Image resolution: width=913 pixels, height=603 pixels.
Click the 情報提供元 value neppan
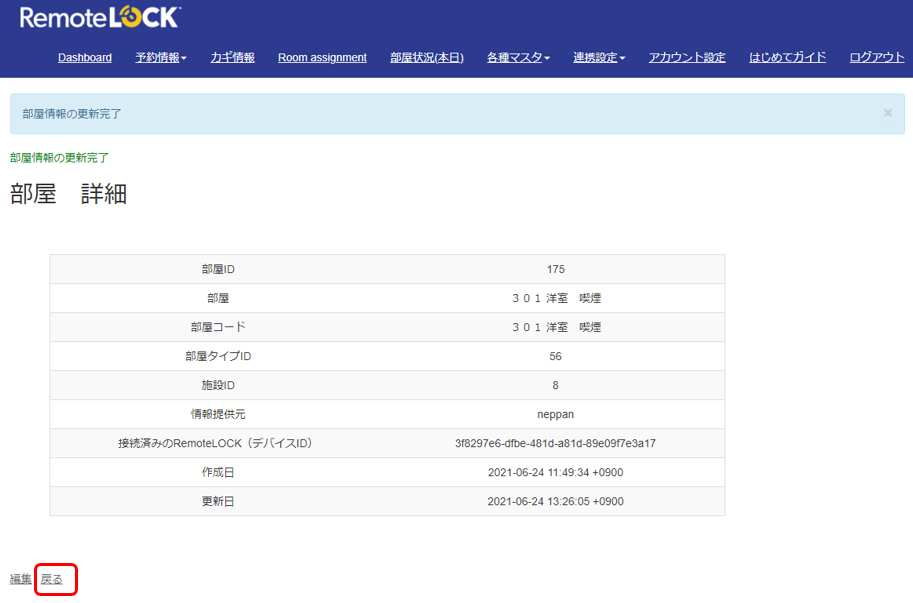pyautogui.click(x=555, y=414)
